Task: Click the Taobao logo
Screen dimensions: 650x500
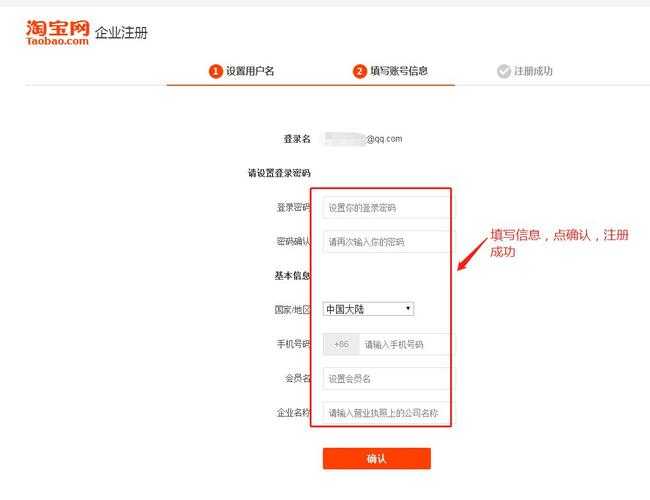Action: [x=57, y=32]
